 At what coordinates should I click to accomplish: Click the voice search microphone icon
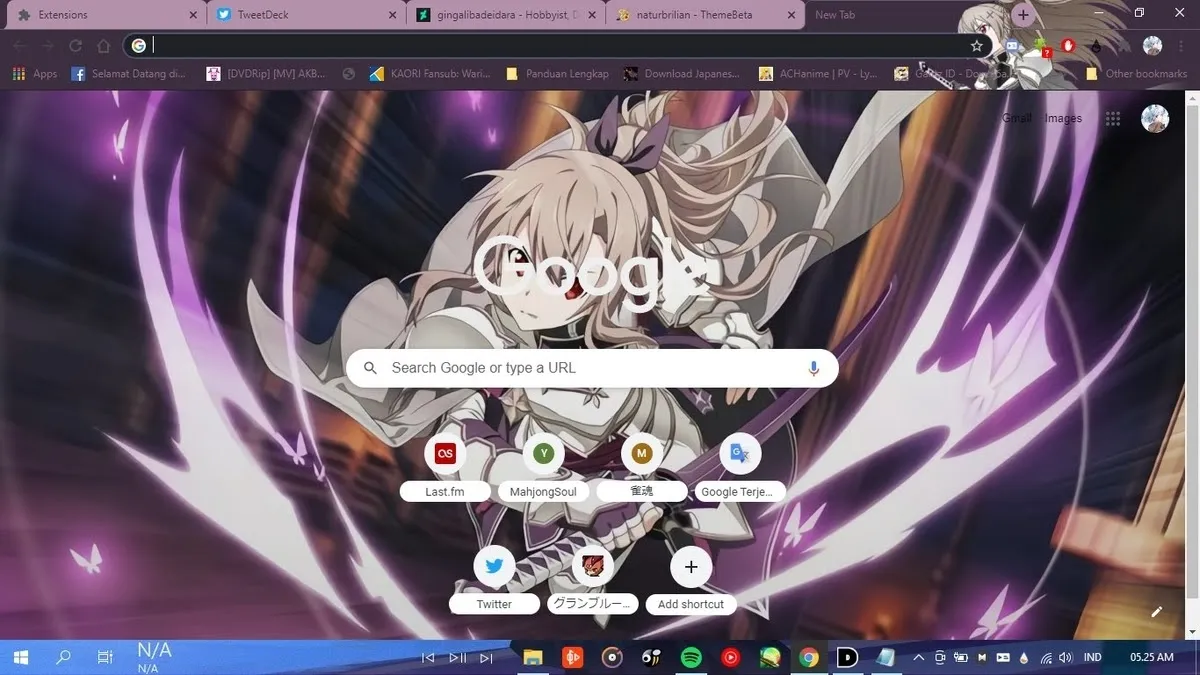[x=813, y=368]
